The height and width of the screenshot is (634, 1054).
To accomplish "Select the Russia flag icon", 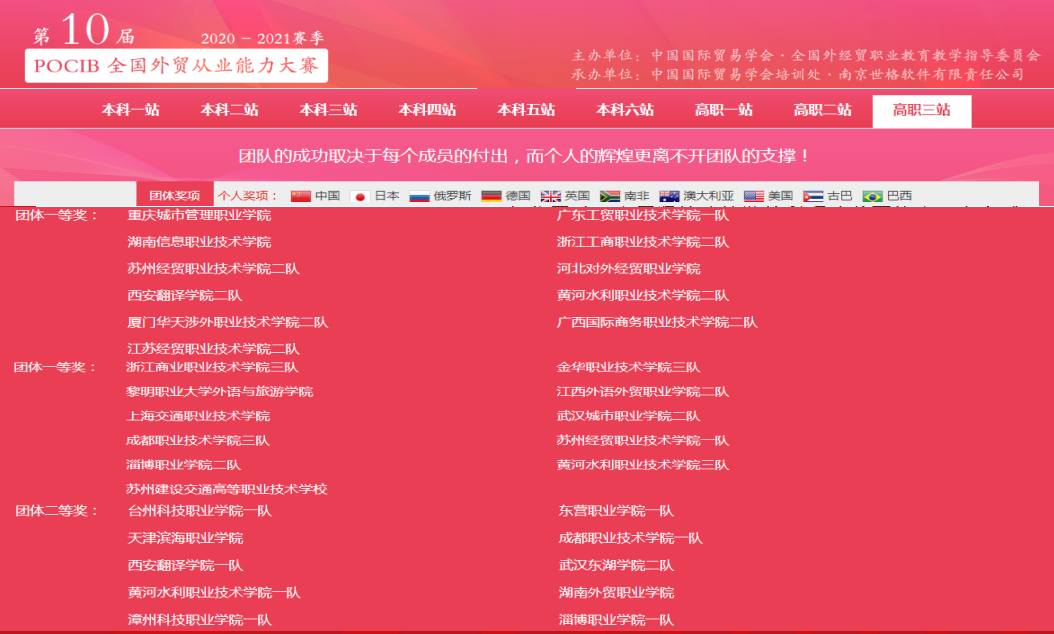I will pyautogui.click(x=419, y=196).
